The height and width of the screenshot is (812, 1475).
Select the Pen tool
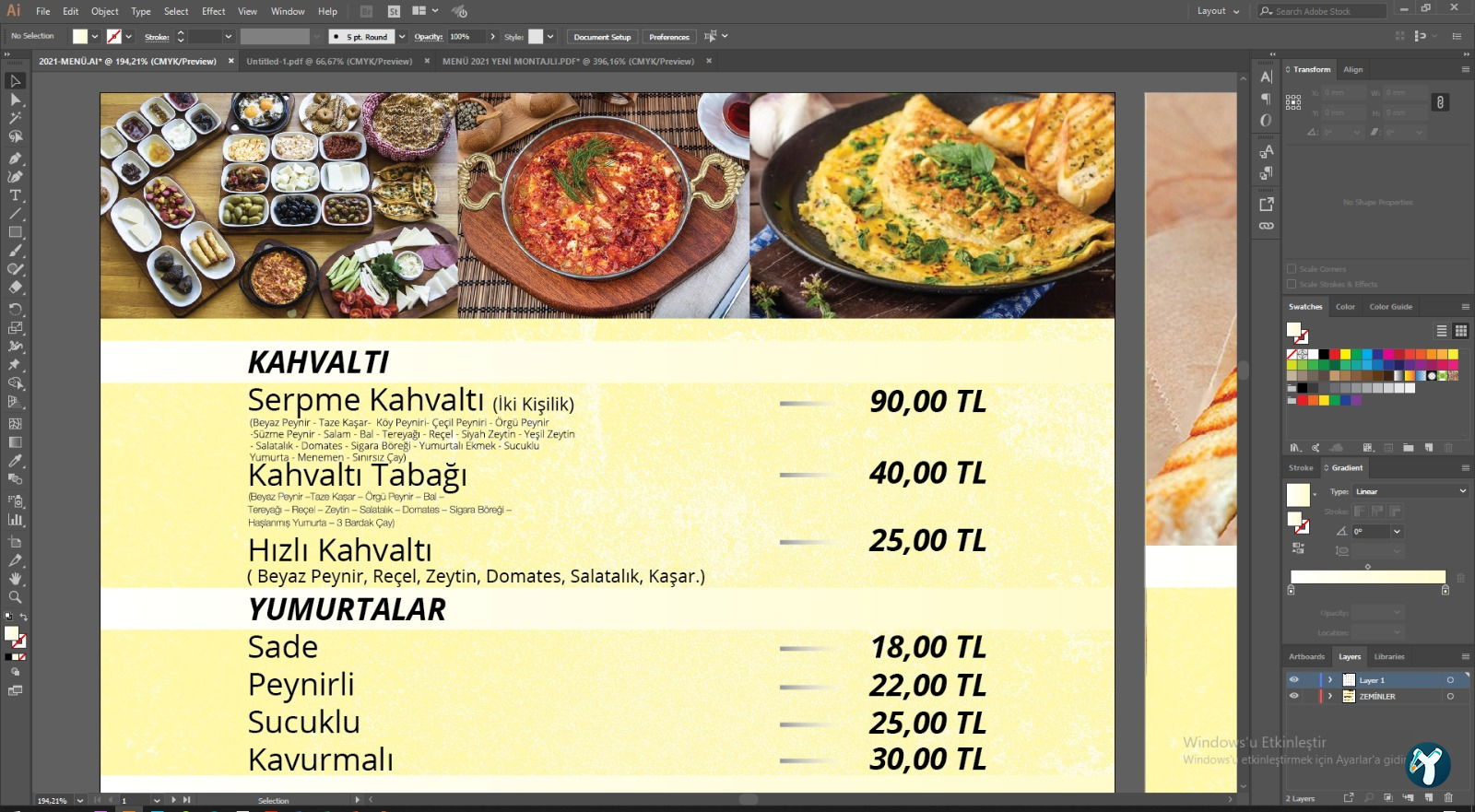[x=15, y=159]
